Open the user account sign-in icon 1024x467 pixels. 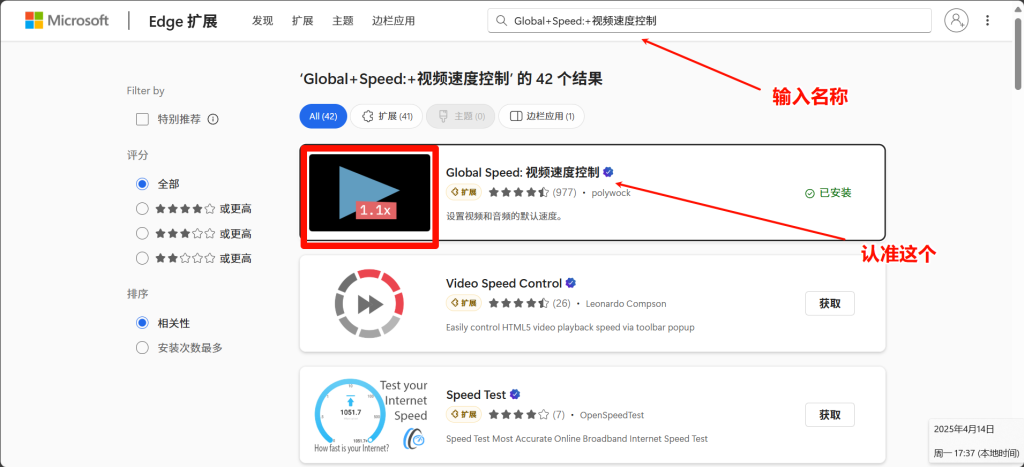[956, 20]
